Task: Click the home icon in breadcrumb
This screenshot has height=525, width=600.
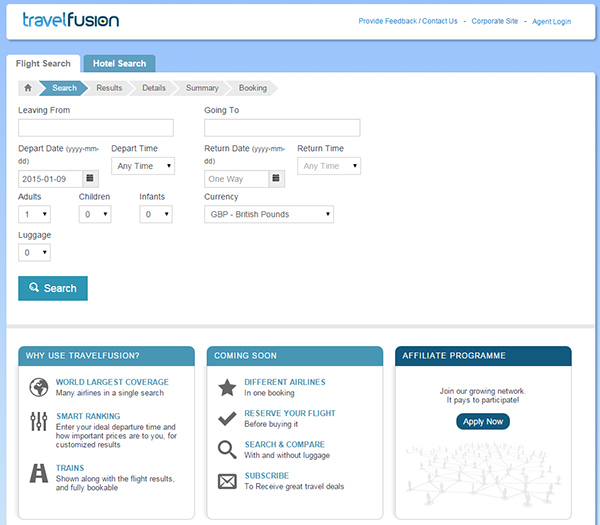Action: click(x=29, y=88)
